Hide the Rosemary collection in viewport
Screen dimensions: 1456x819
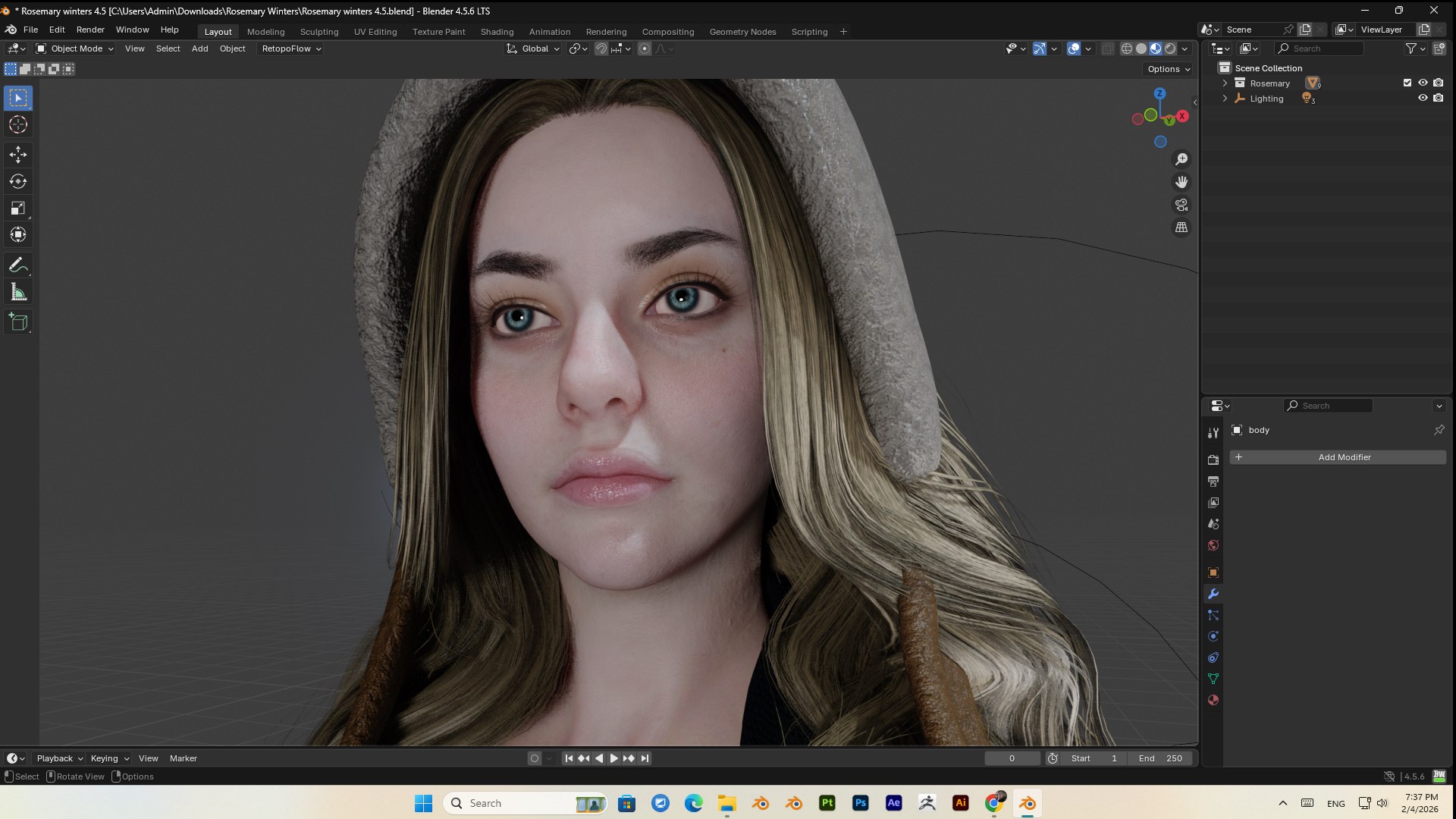pos(1423,83)
